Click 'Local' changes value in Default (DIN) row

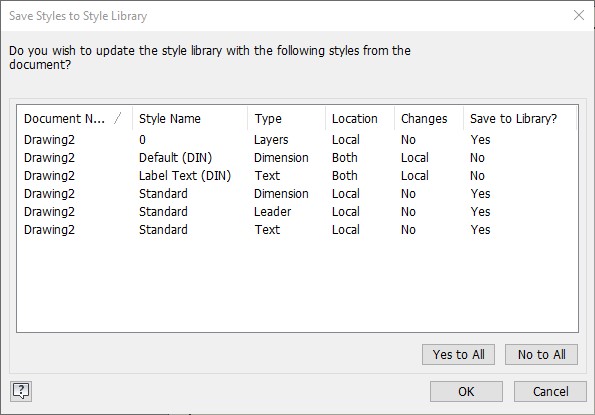tap(415, 157)
